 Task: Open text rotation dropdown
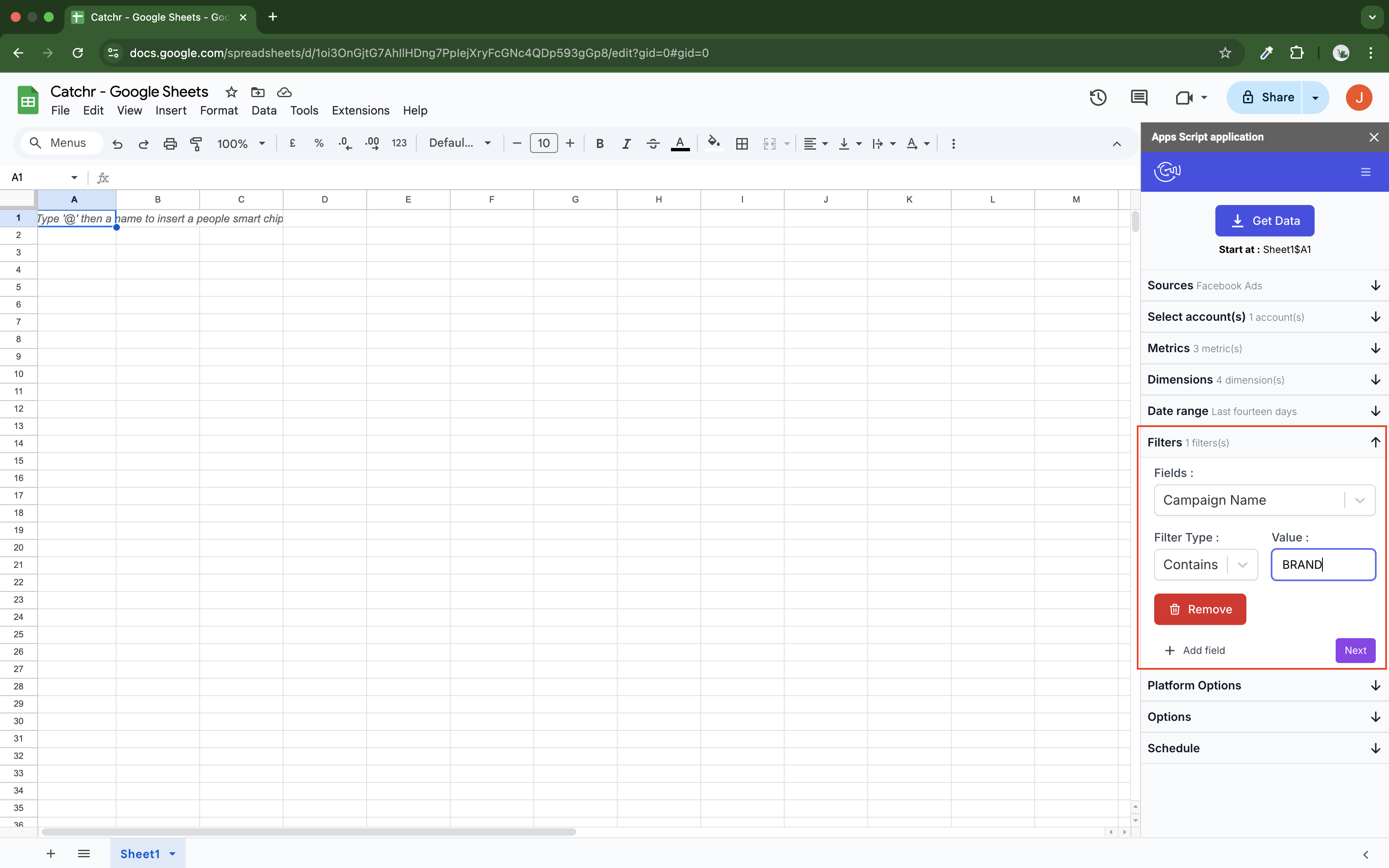click(918, 143)
